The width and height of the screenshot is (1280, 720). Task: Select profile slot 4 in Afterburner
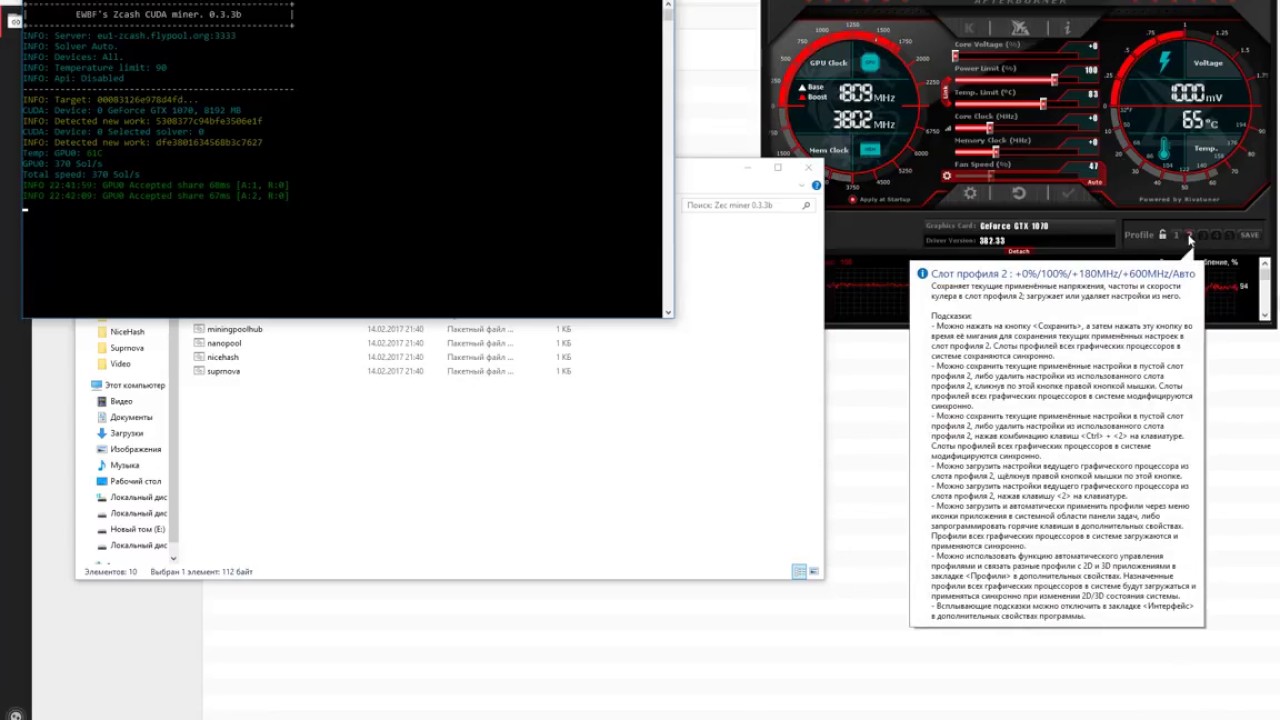click(1217, 235)
